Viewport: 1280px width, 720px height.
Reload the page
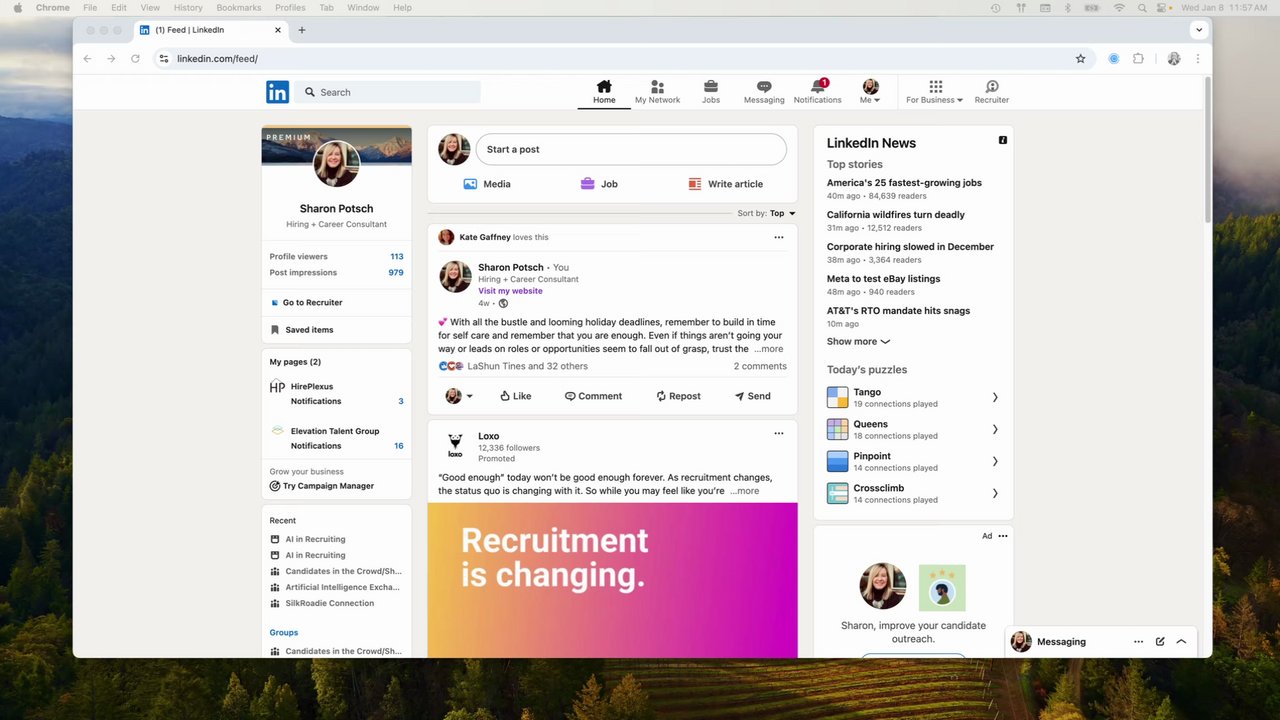(x=135, y=59)
